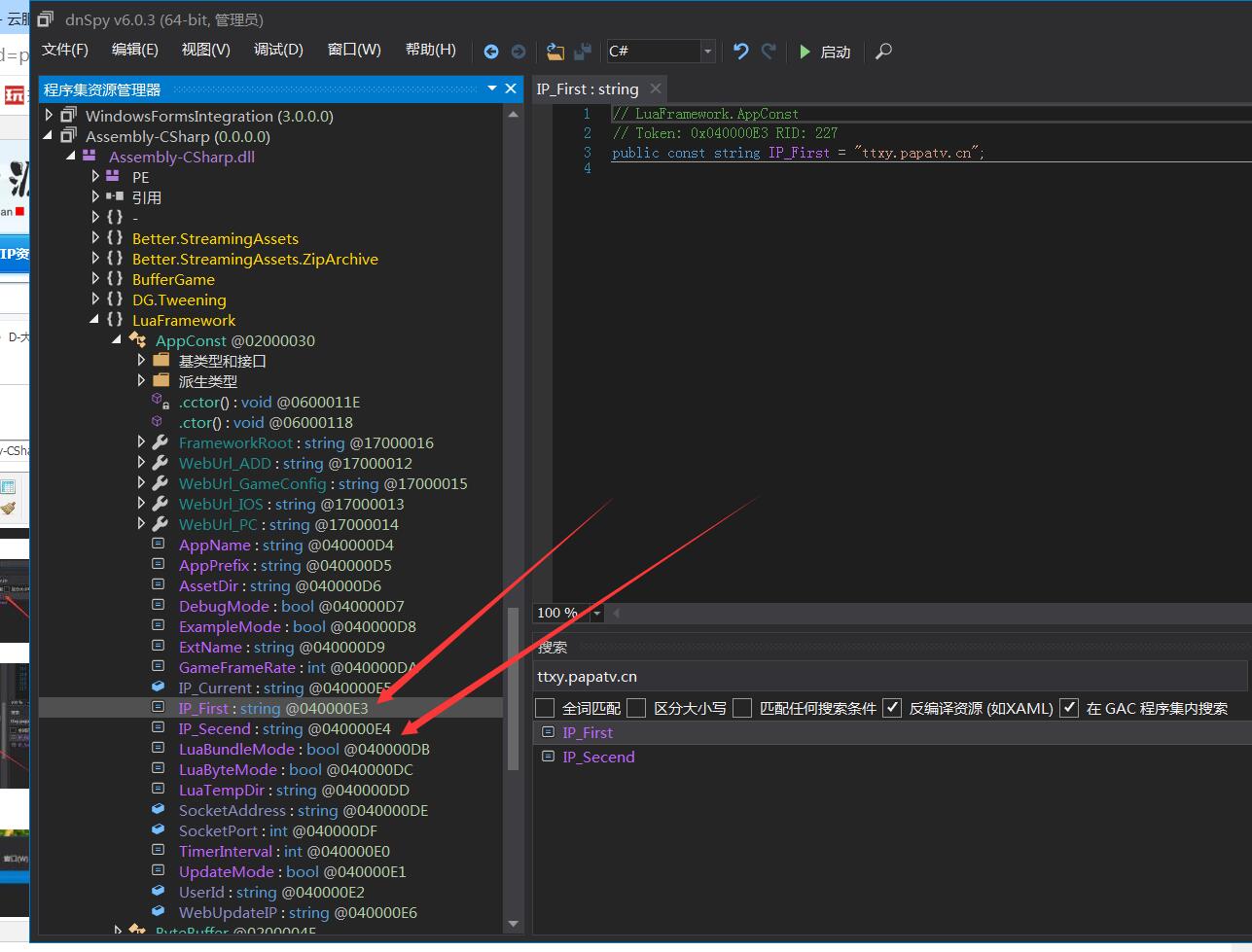Viewport: 1252px width, 952px height.
Task: Uncheck 反编译资源 (如XAML) option
Action: pos(892,708)
